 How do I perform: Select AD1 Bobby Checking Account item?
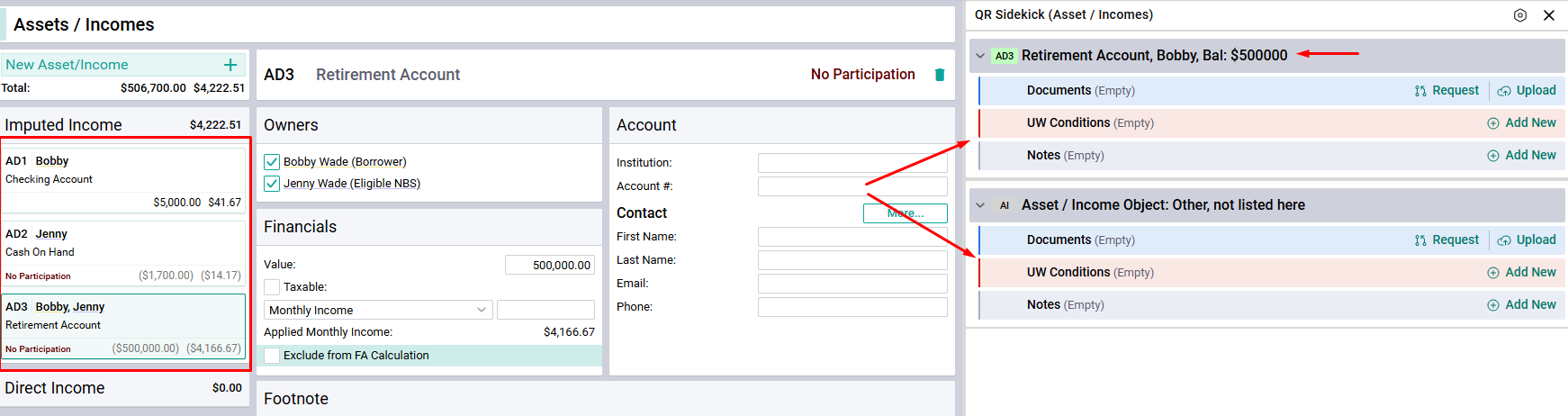pos(123,180)
